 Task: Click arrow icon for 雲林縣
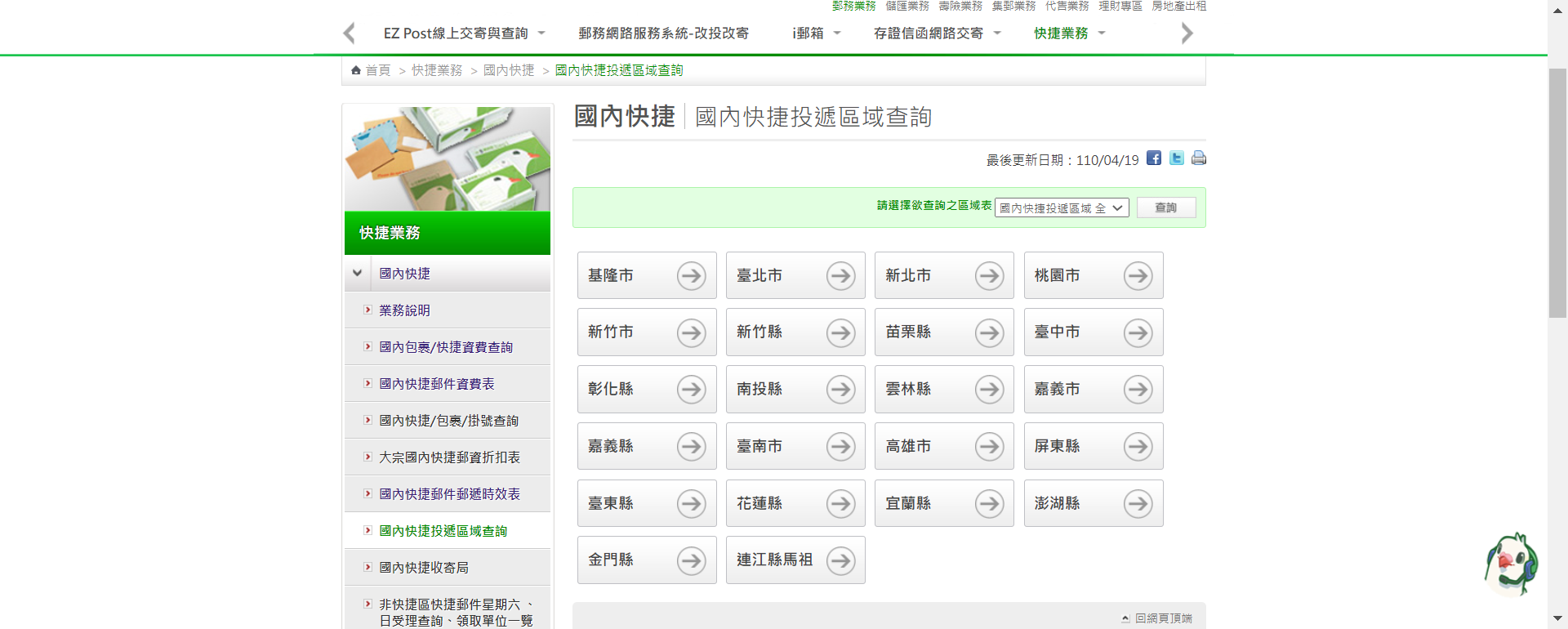(989, 390)
